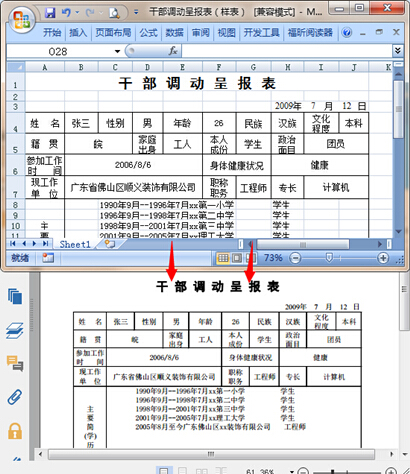The height and width of the screenshot is (474, 410).
Task: Insert a new worksheet with the tab icon
Action: (x=110, y=244)
